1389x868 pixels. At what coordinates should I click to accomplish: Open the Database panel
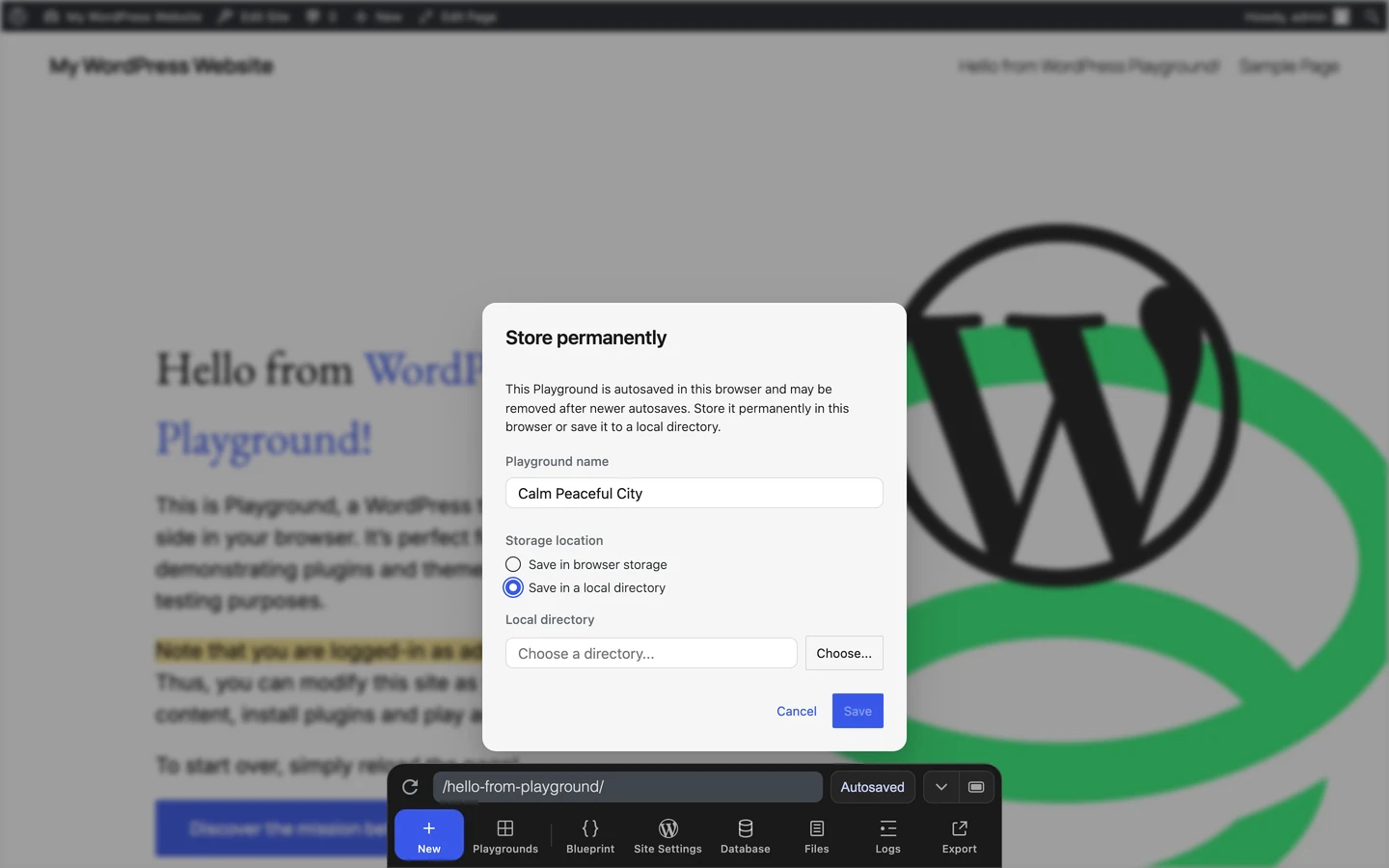pyautogui.click(x=746, y=836)
